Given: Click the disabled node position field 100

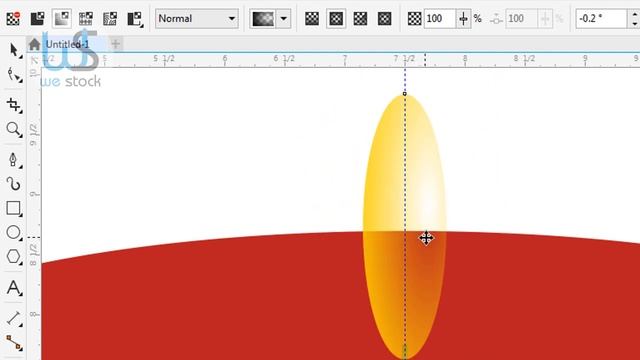Looking at the screenshot, I should (x=522, y=19).
